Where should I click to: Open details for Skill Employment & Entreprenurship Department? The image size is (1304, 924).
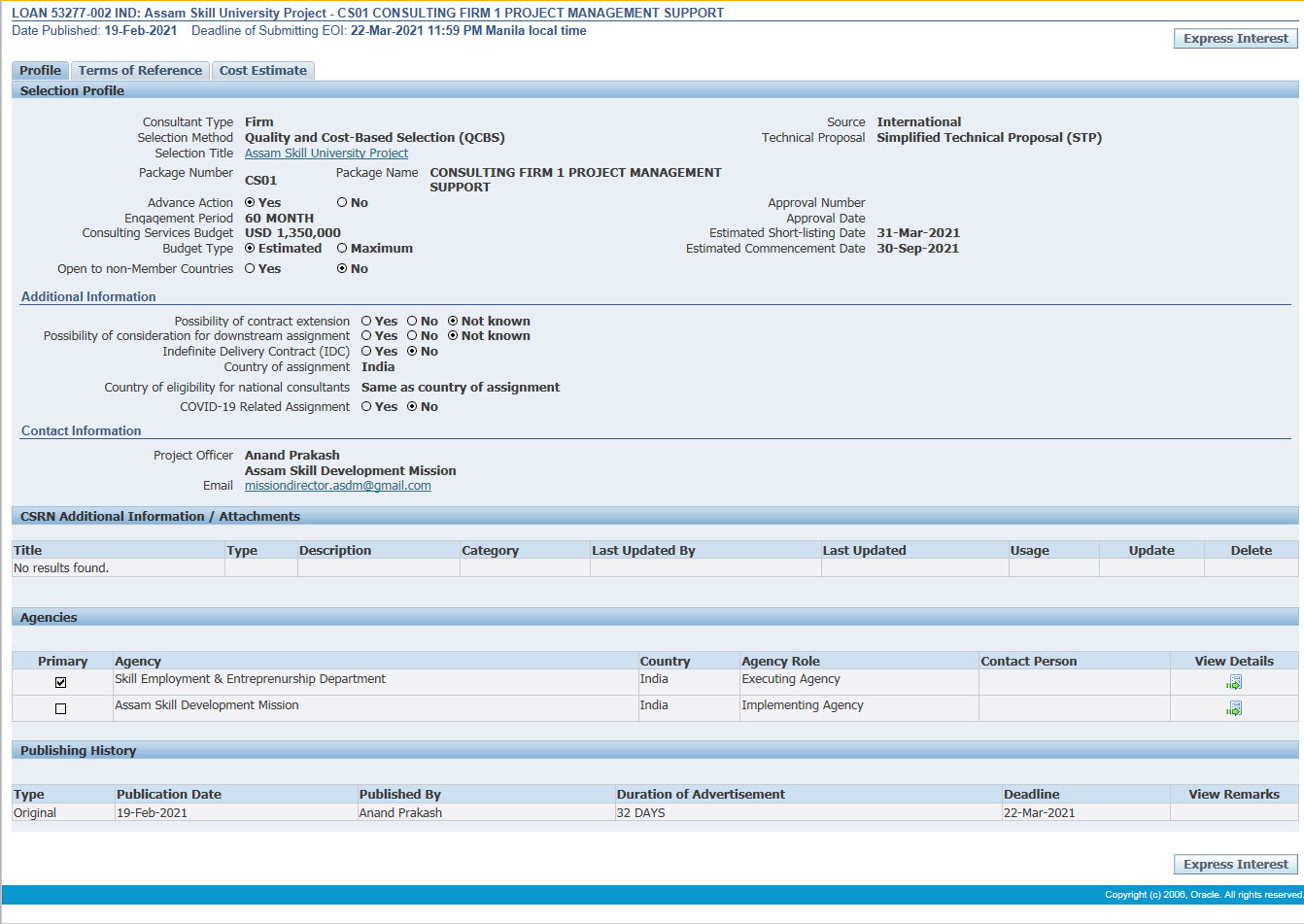tap(1234, 682)
